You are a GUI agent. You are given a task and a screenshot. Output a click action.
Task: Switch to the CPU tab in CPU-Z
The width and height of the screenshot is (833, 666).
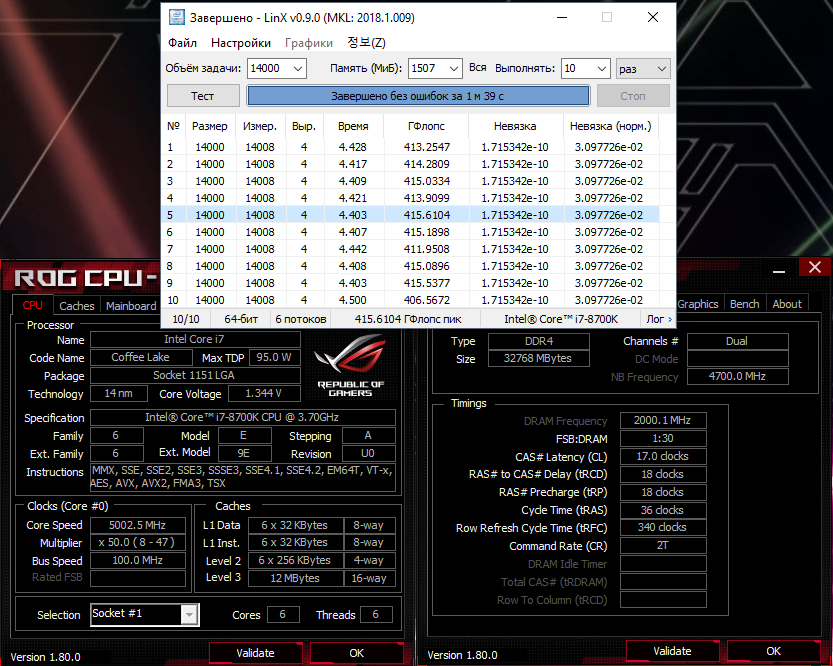pyautogui.click(x=32, y=305)
